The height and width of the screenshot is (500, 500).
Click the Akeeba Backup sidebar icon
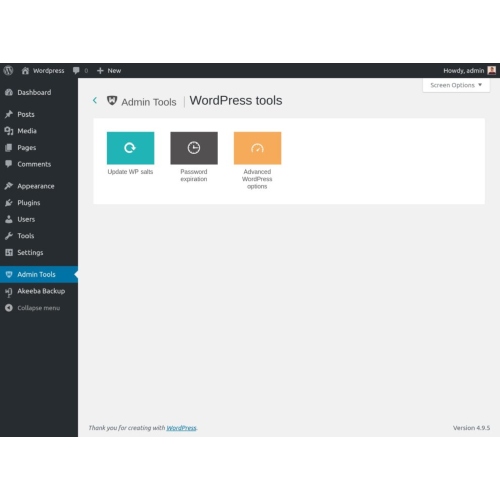pos(9,292)
